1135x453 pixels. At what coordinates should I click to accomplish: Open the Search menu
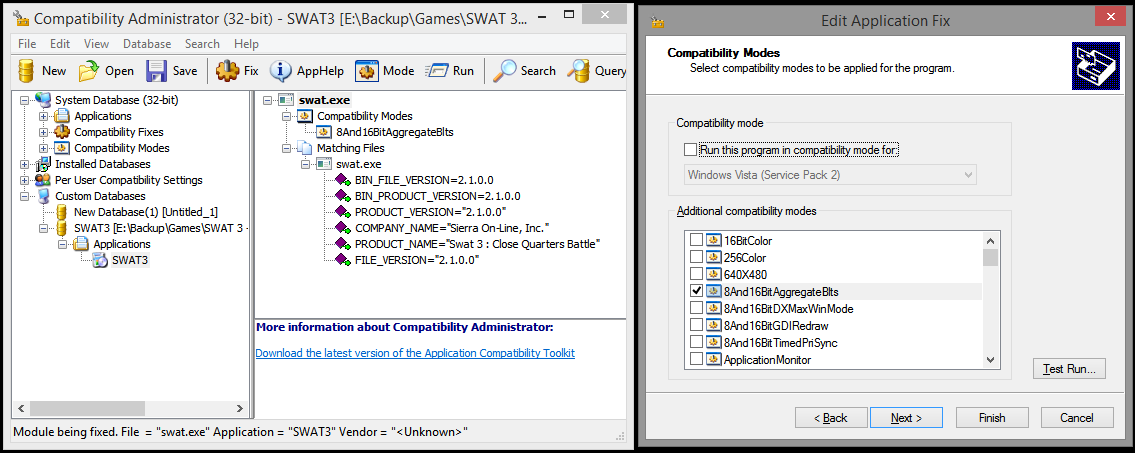point(202,44)
